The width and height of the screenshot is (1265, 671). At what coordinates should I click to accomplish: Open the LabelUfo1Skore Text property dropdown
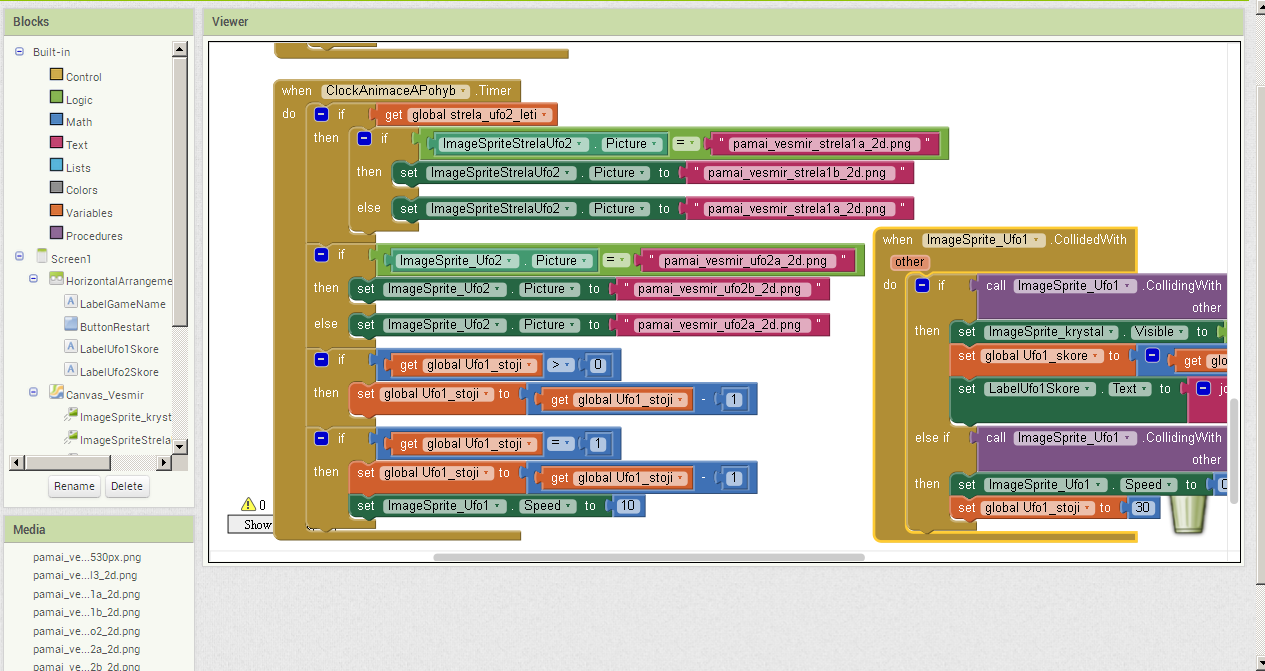1129,389
